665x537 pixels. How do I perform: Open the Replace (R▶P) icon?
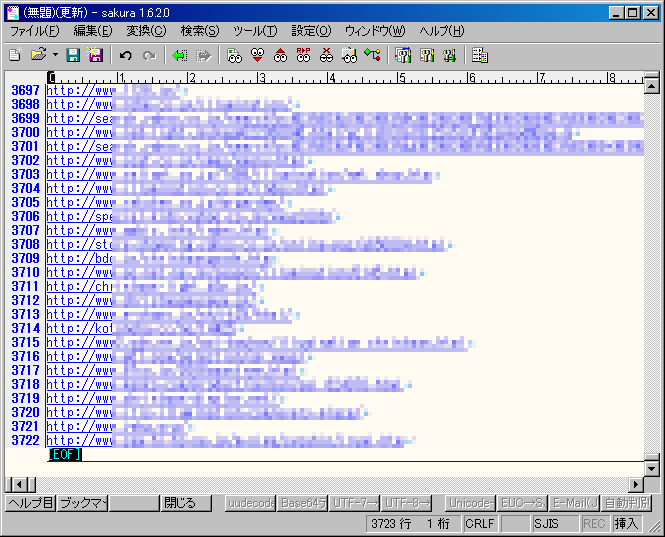click(x=303, y=55)
